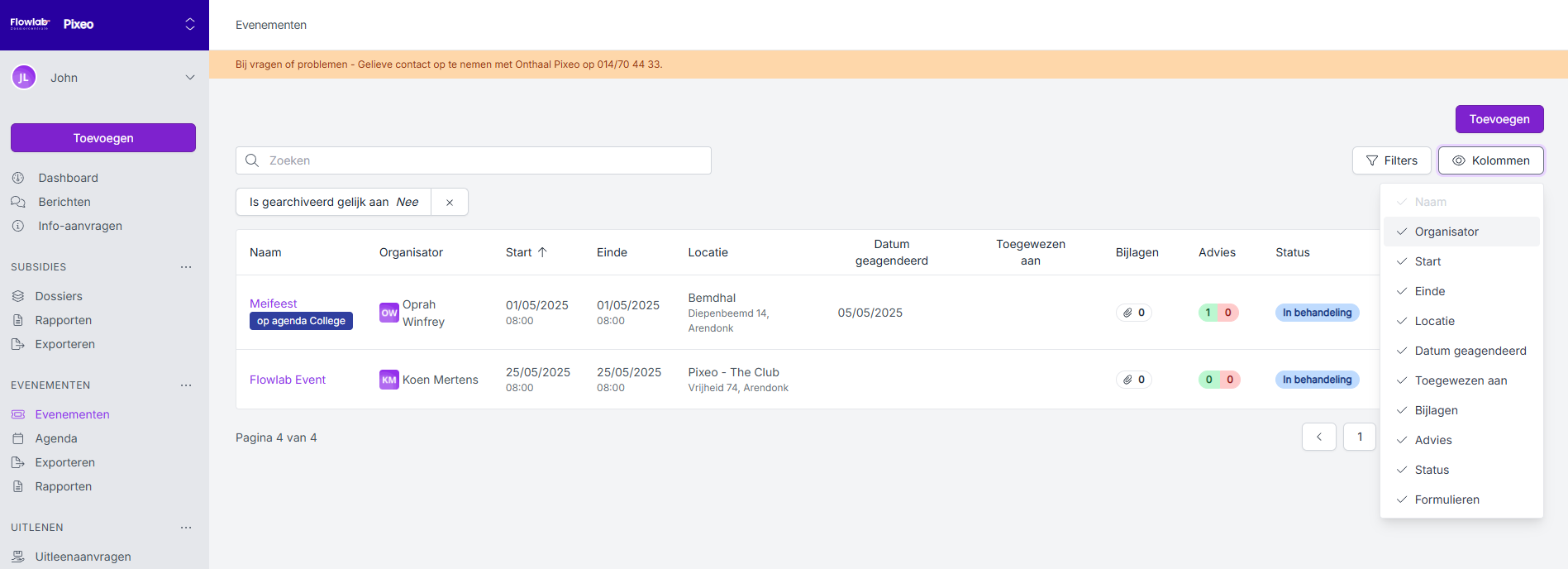This screenshot has width=1568, height=569.
Task: Open the Agenda calendar icon
Action: click(18, 438)
